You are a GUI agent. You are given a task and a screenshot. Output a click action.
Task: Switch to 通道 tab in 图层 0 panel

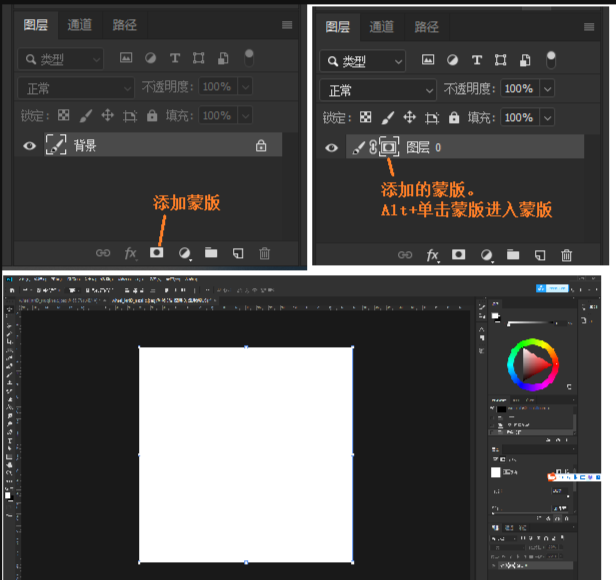click(381, 27)
